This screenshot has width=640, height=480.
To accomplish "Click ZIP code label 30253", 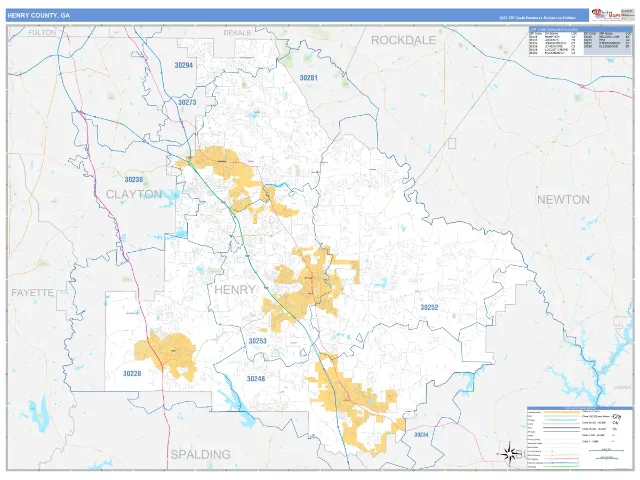I will click(x=257, y=341).
